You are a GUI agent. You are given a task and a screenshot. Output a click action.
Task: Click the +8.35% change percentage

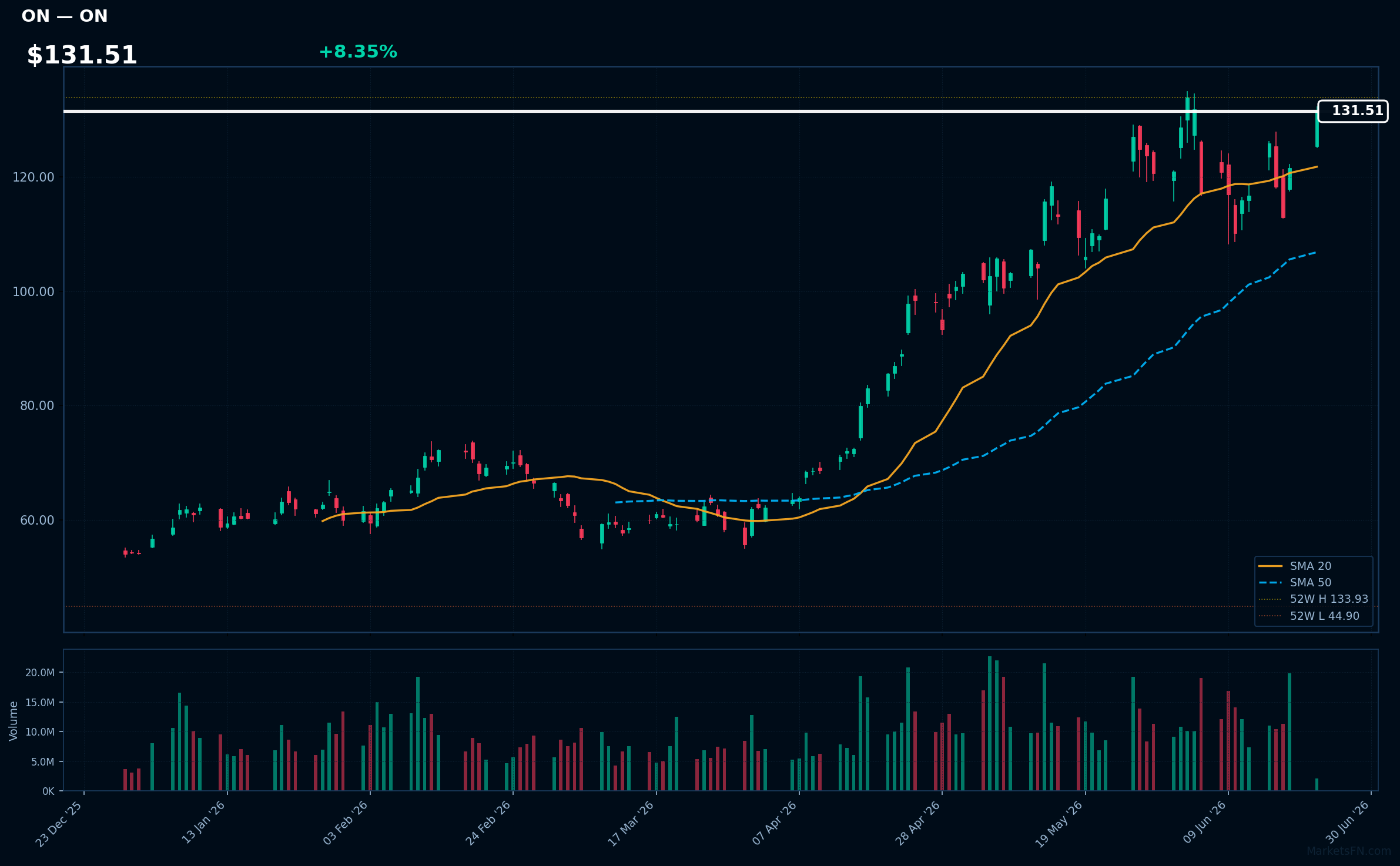[358, 52]
